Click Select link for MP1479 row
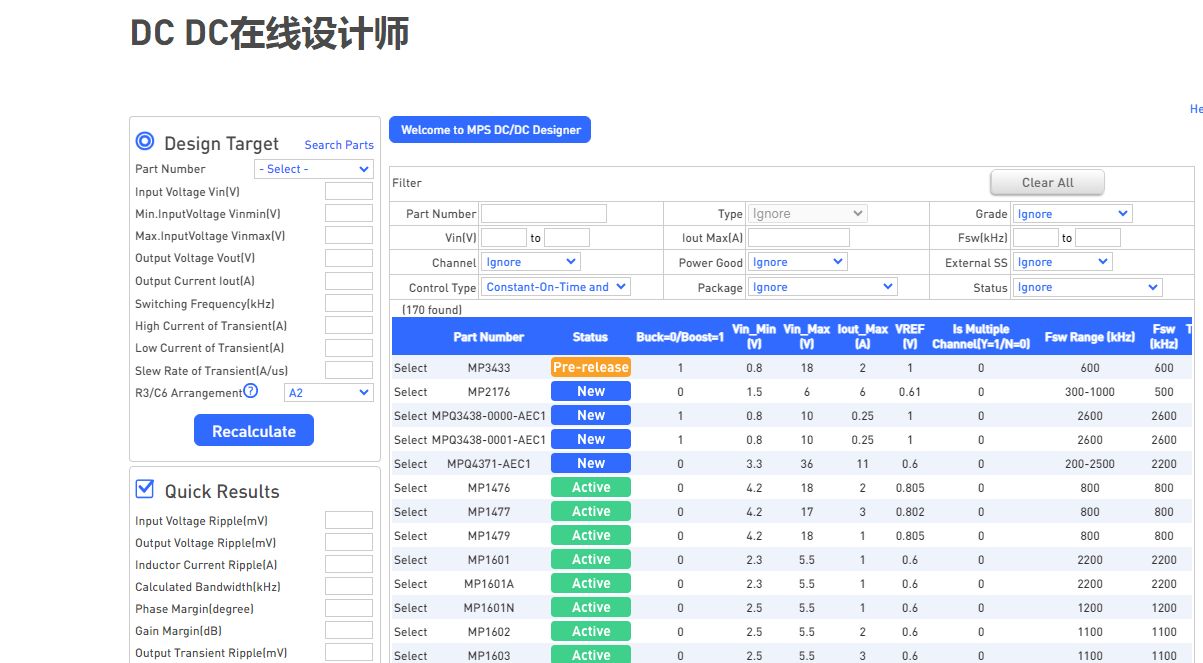1203x663 pixels. coord(410,536)
